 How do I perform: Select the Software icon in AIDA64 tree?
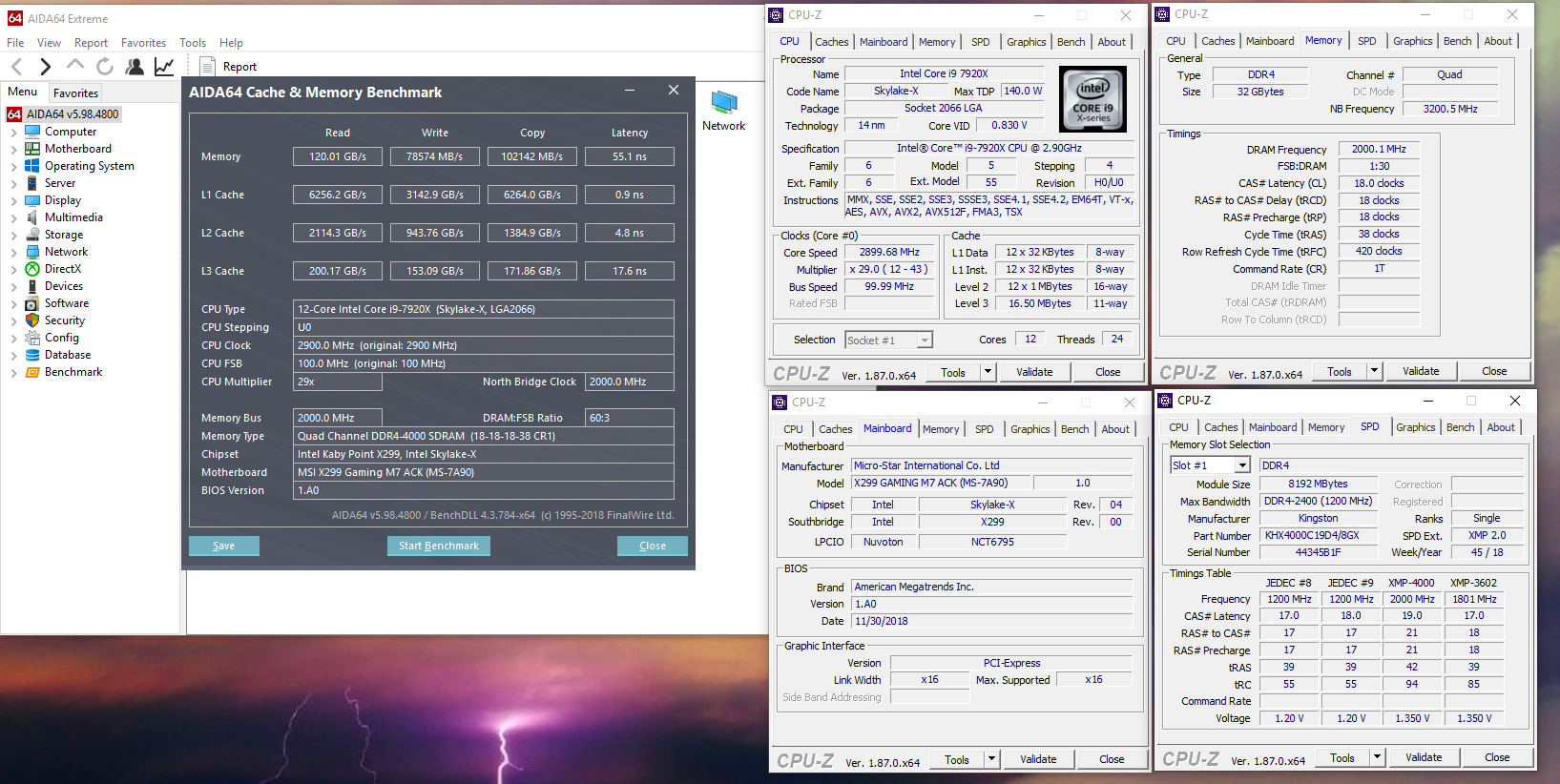(32, 303)
